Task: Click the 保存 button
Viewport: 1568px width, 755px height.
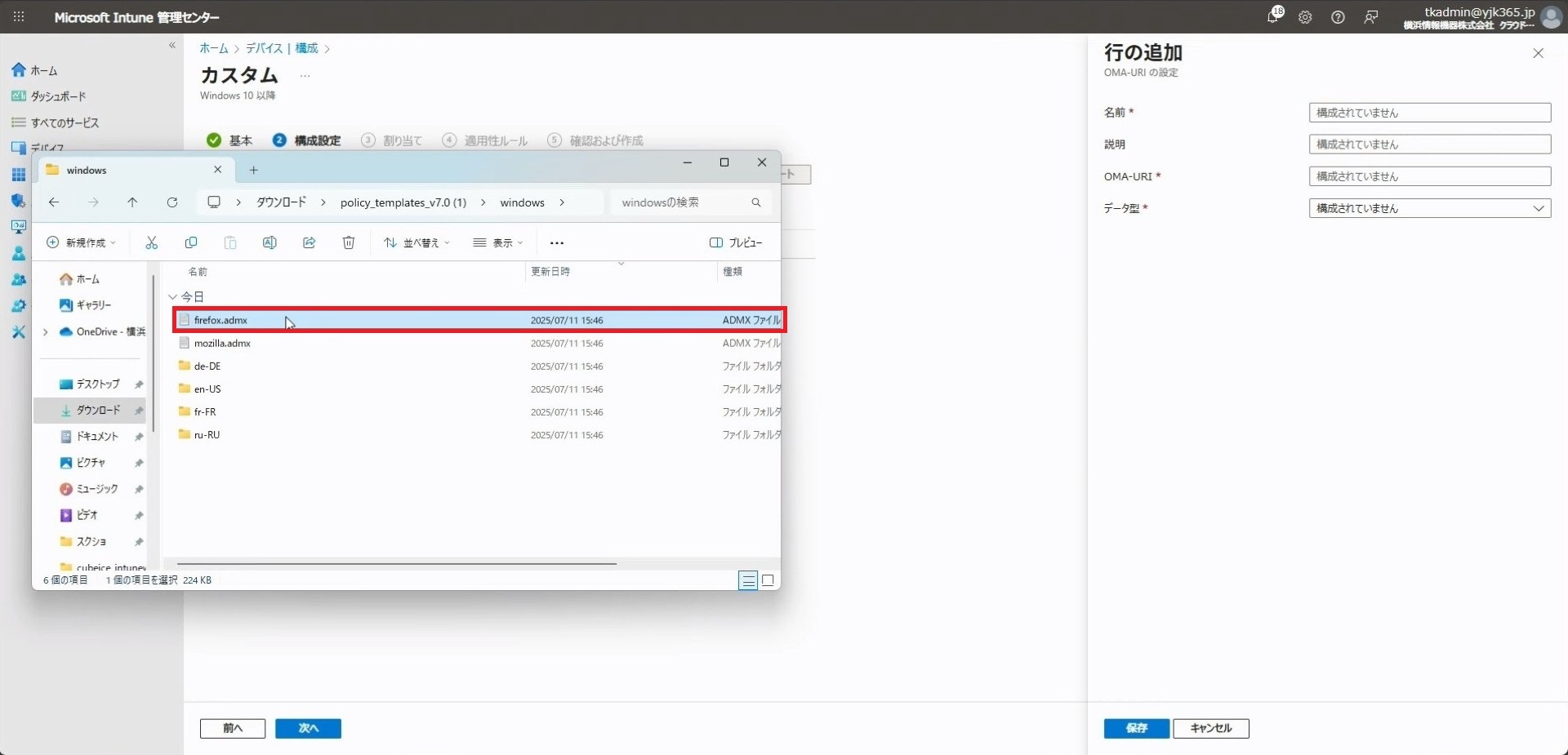Action: pos(1136,728)
